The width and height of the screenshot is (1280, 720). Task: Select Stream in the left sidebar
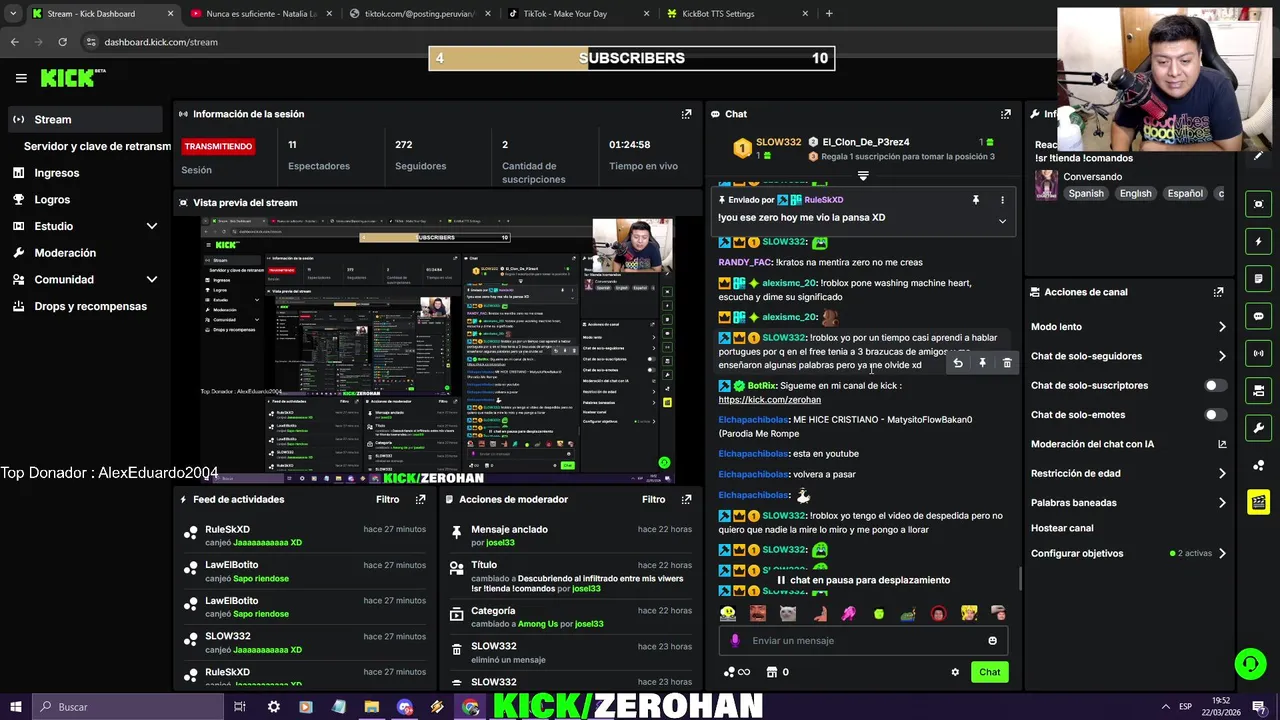pyautogui.click(x=85, y=120)
